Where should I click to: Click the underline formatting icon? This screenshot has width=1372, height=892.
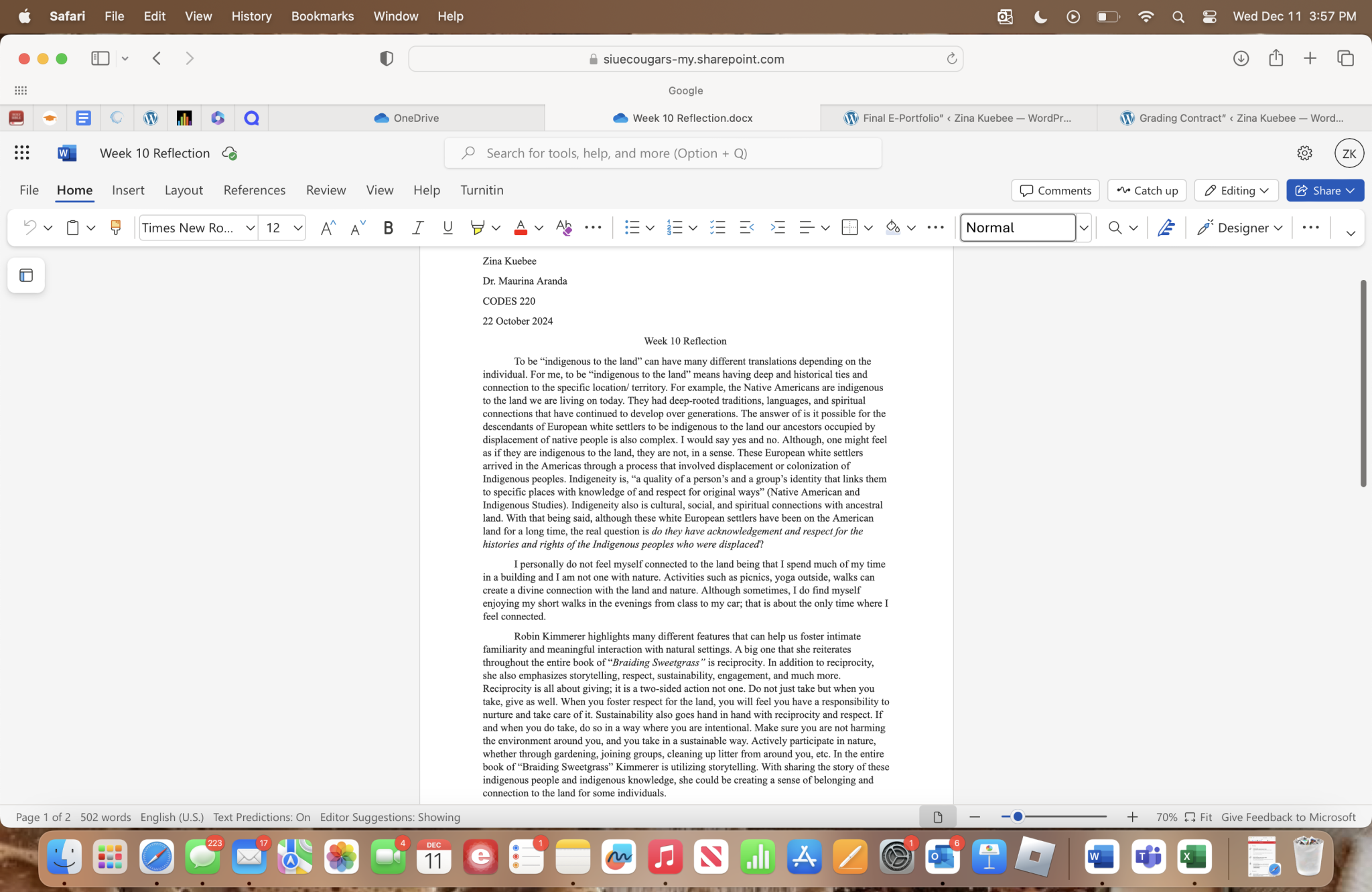[448, 228]
